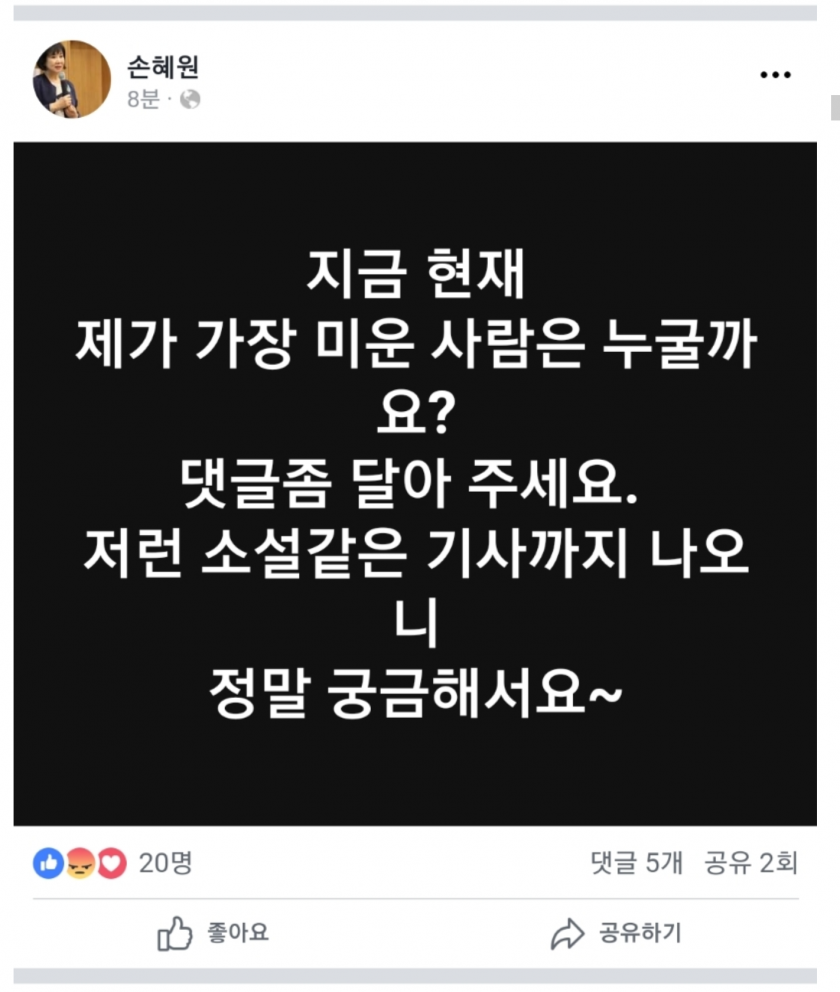
Task: Click the 공유하기 share arrow icon
Action: [567, 933]
